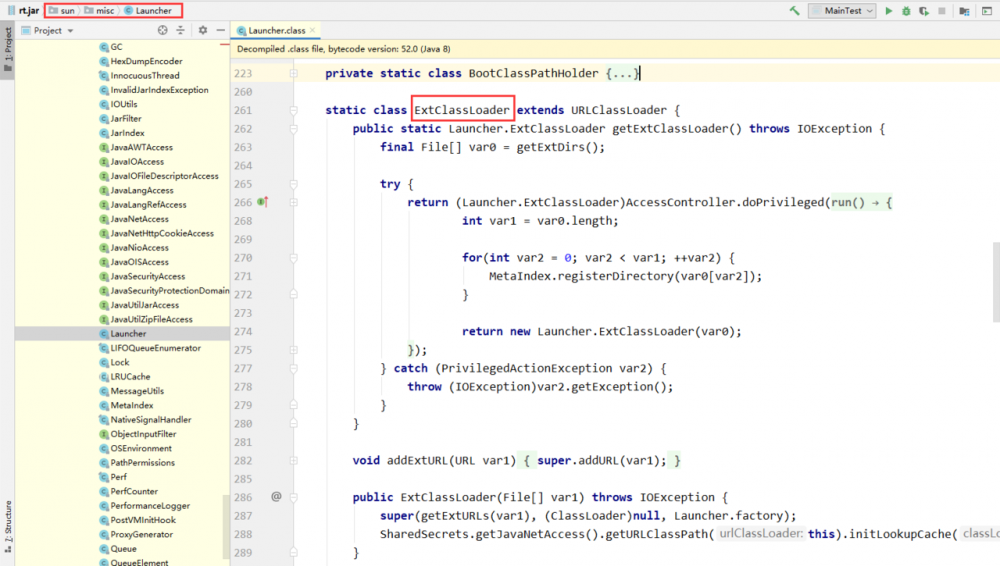
Task: Expand lambda fold at line 266
Action: pos(294,202)
